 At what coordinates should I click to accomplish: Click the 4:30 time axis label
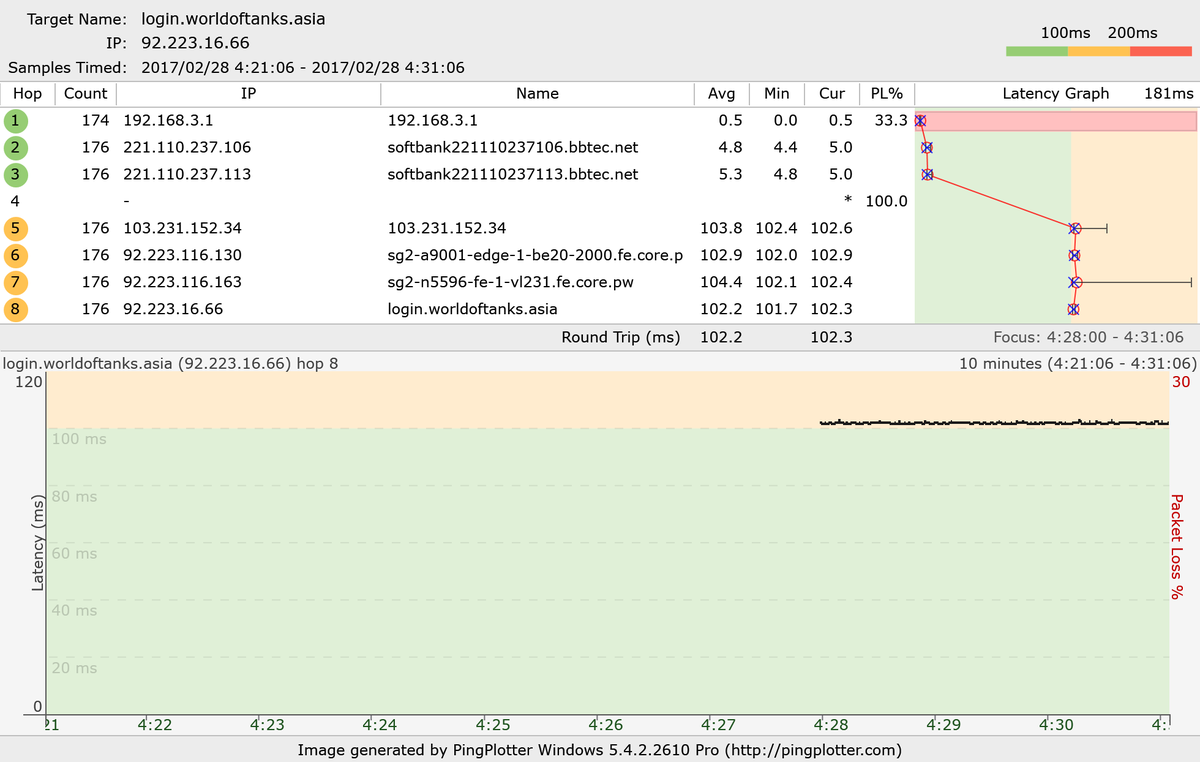1055,727
